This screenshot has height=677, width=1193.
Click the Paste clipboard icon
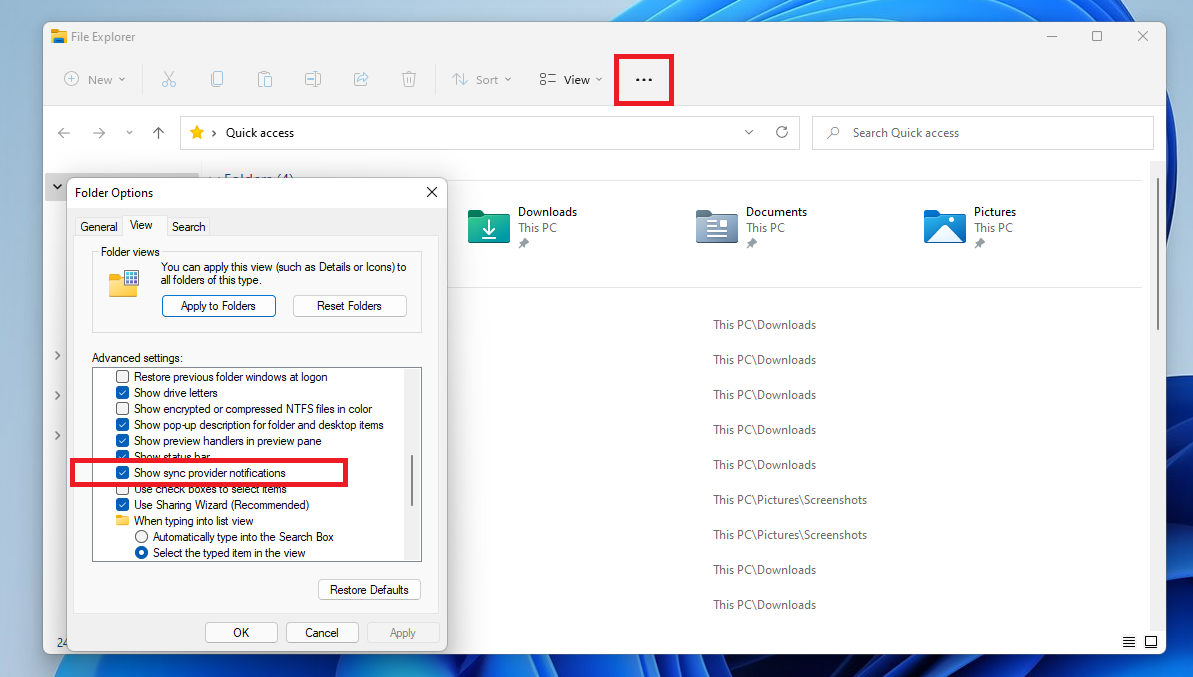pos(264,79)
